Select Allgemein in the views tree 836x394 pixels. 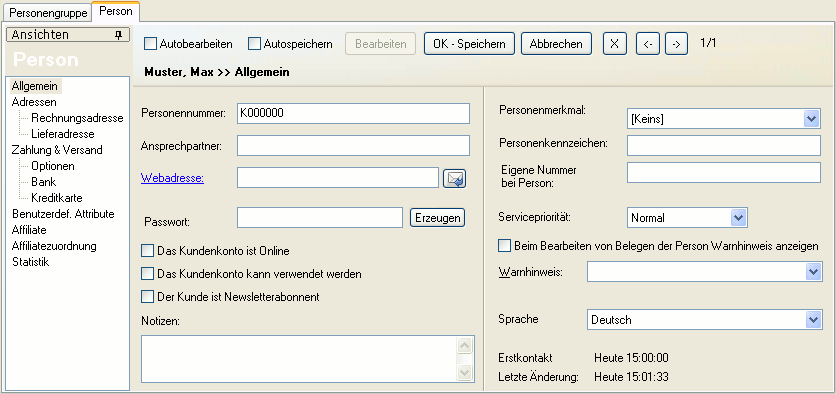(x=35, y=86)
